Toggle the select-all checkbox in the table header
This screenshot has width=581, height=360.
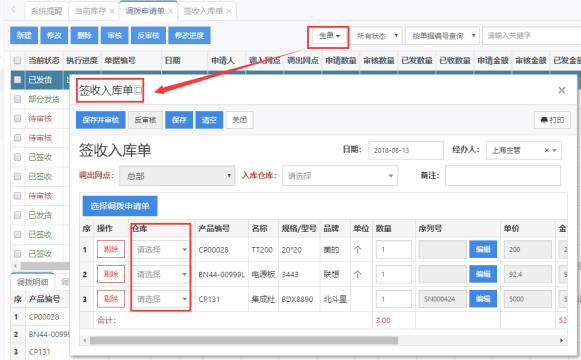[17, 60]
